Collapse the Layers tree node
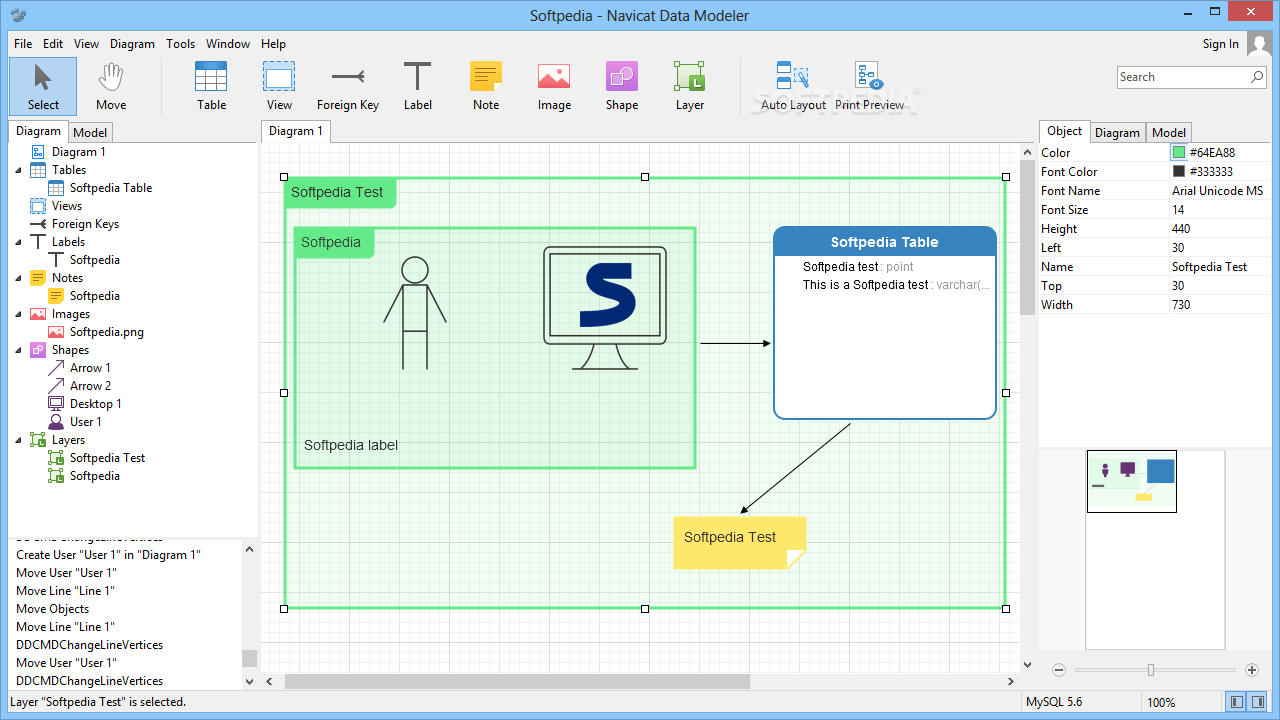 tap(18, 440)
